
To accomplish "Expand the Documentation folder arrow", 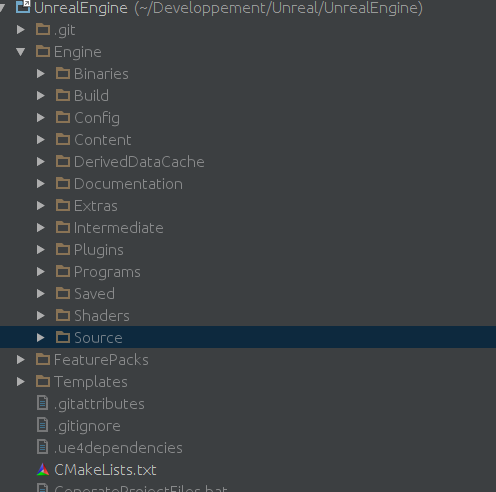I will [x=41, y=183].
